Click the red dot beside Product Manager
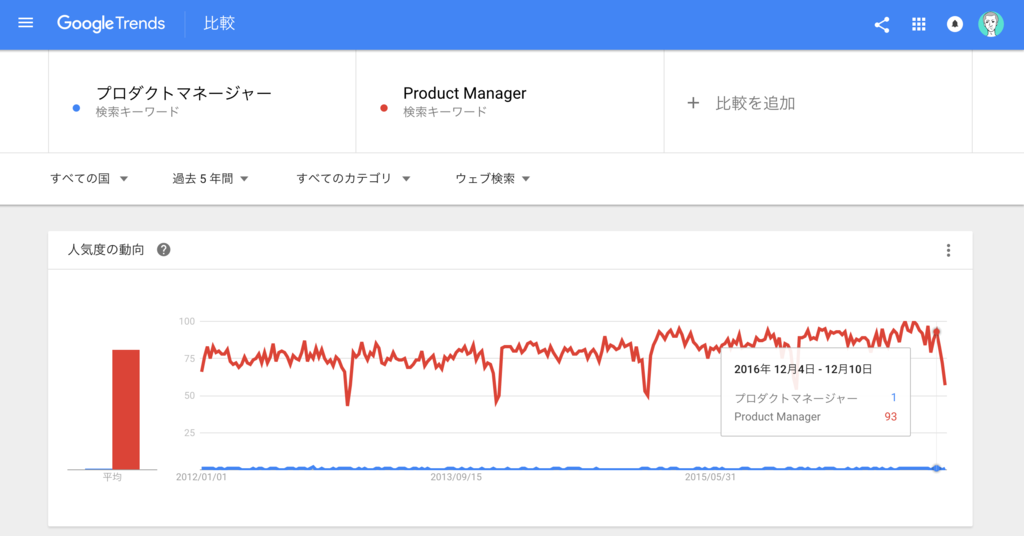The image size is (1024, 536). point(384,108)
